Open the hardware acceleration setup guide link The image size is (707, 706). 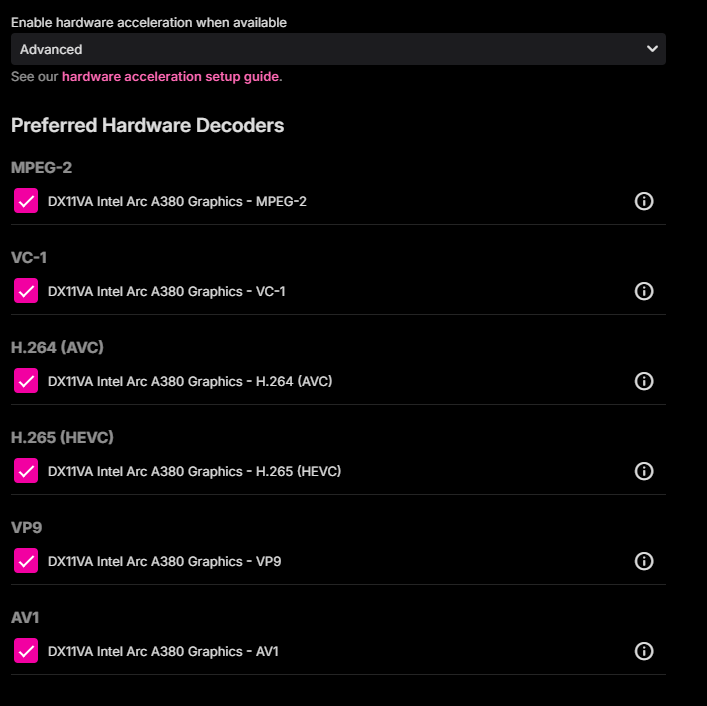coord(170,77)
